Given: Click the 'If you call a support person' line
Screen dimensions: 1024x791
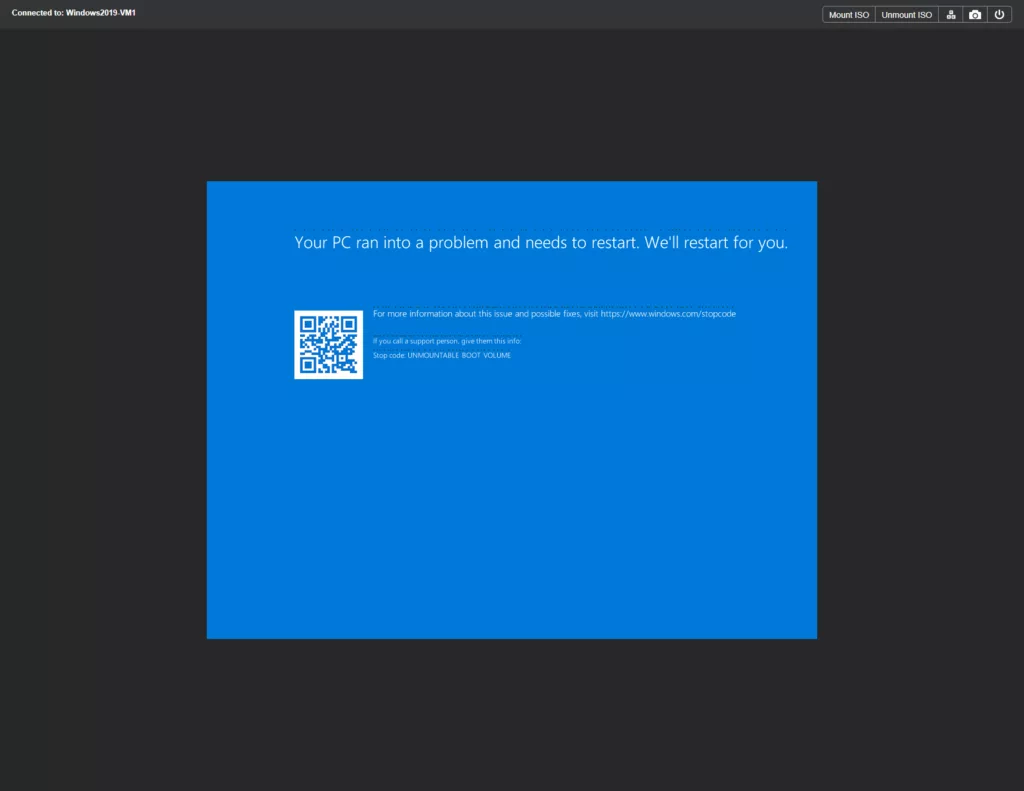Looking at the screenshot, I should 446,341.
